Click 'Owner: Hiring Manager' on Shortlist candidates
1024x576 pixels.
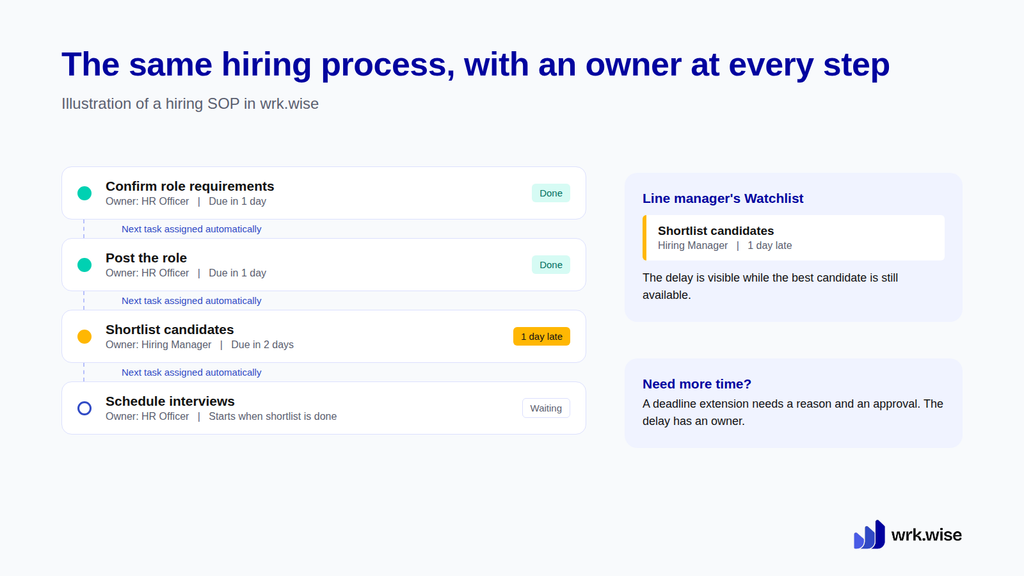(x=159, y=345)
